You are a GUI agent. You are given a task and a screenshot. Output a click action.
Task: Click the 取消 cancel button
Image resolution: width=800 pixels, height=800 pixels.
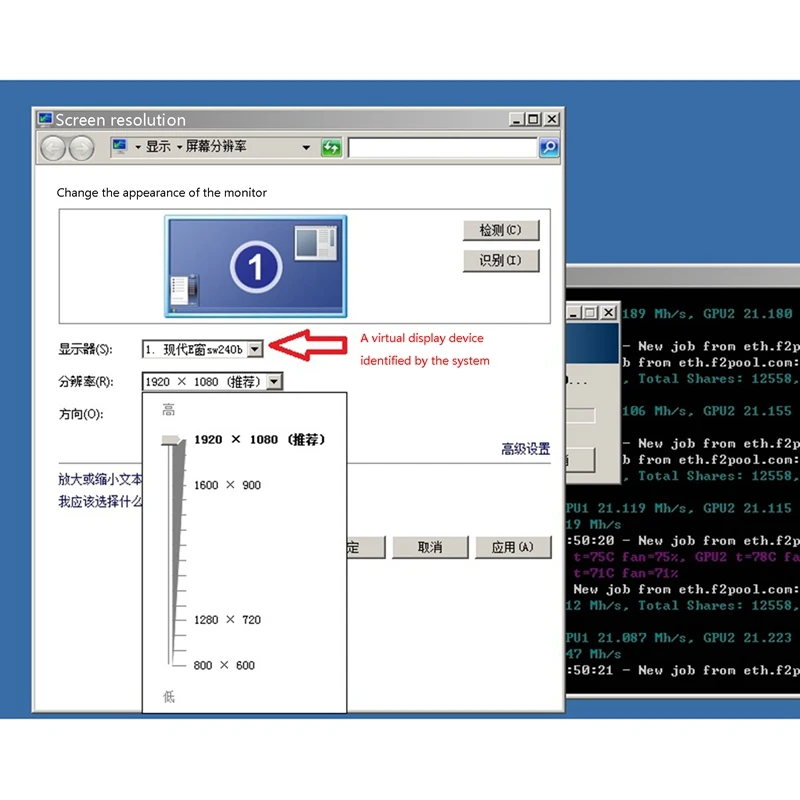click(430, 547)
